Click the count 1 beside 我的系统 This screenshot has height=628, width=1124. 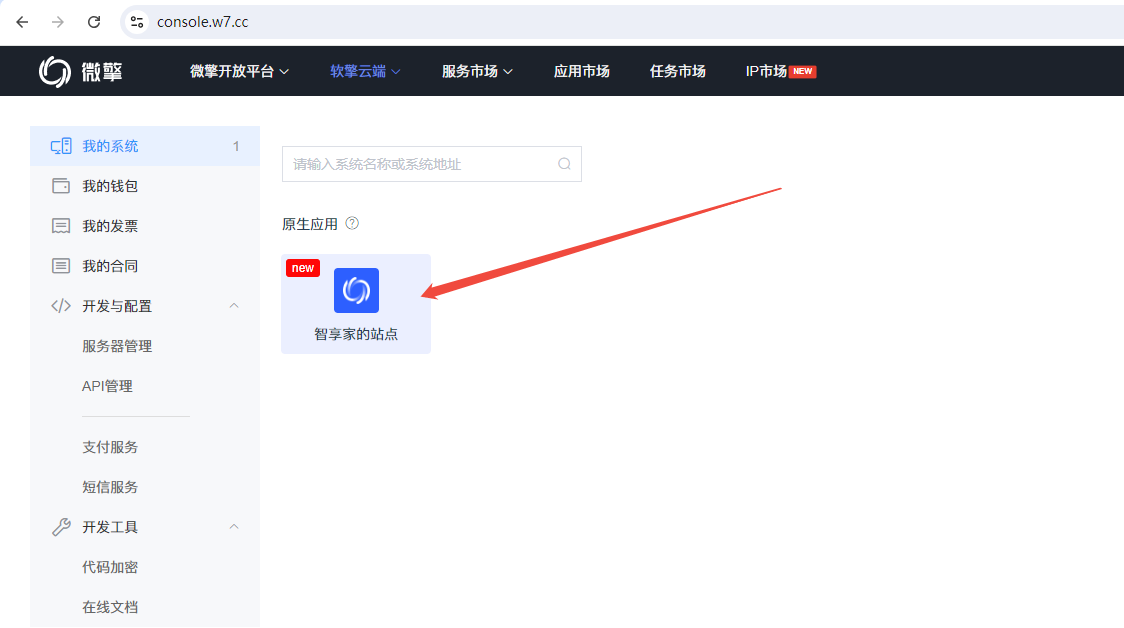tap(236, 146)
